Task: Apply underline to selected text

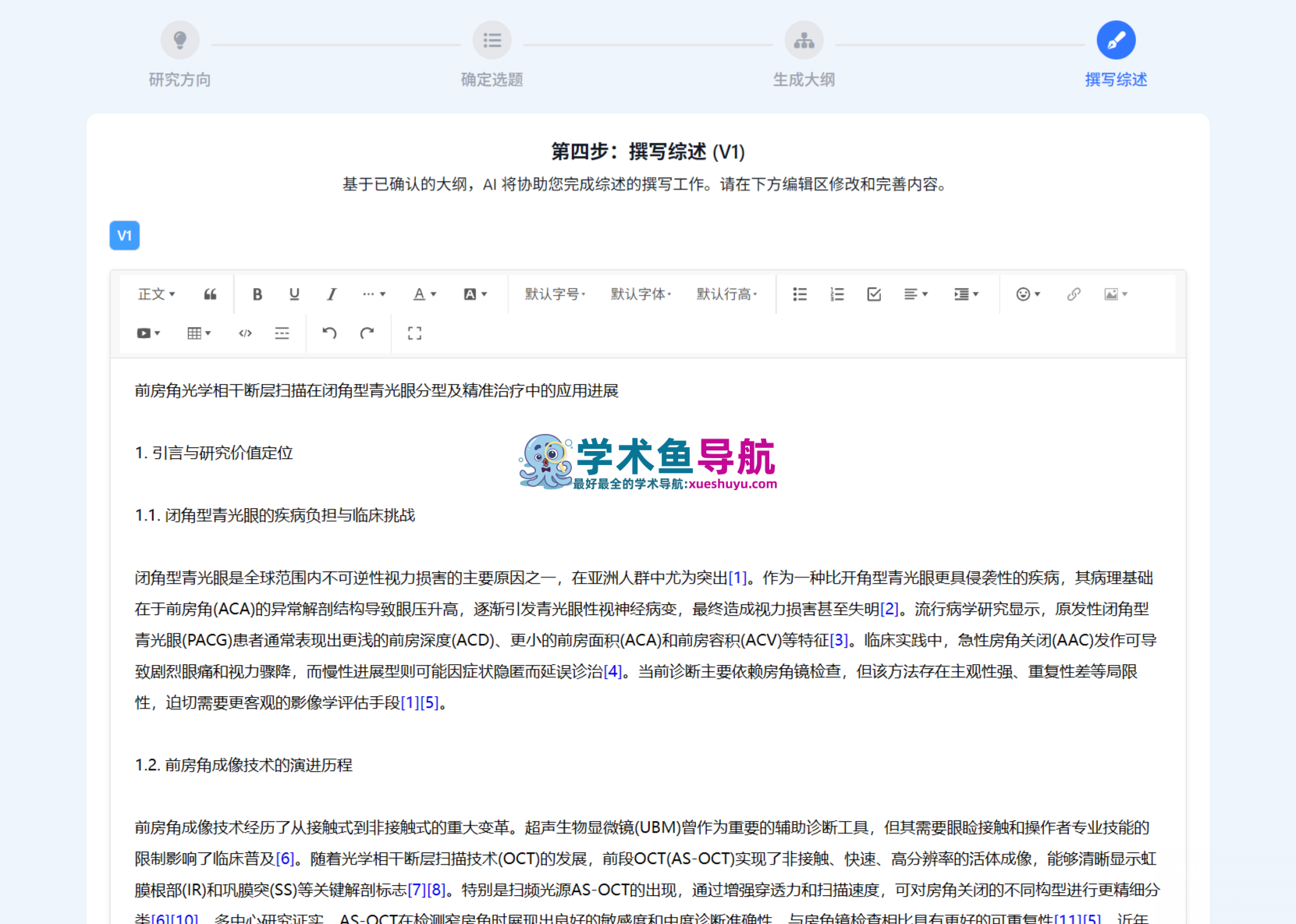Action: (294, 294)
